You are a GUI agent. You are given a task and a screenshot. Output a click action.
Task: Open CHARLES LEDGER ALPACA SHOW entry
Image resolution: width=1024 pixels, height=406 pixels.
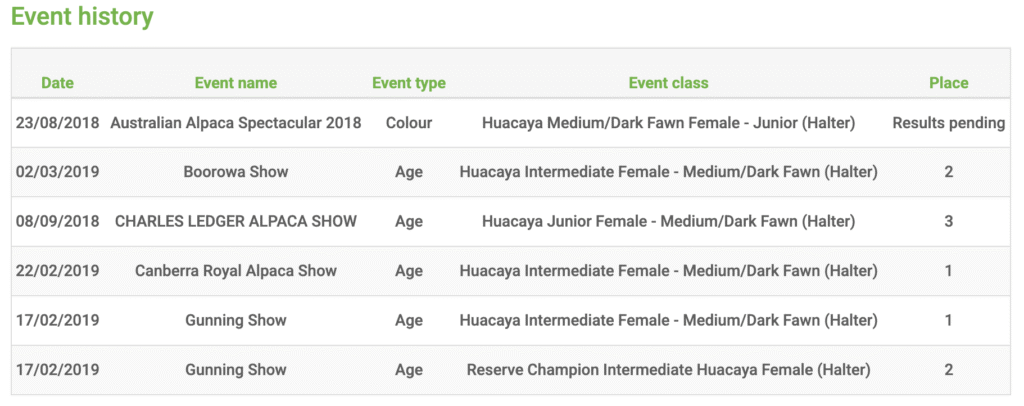pyautogui.click(x=236, y=222)
